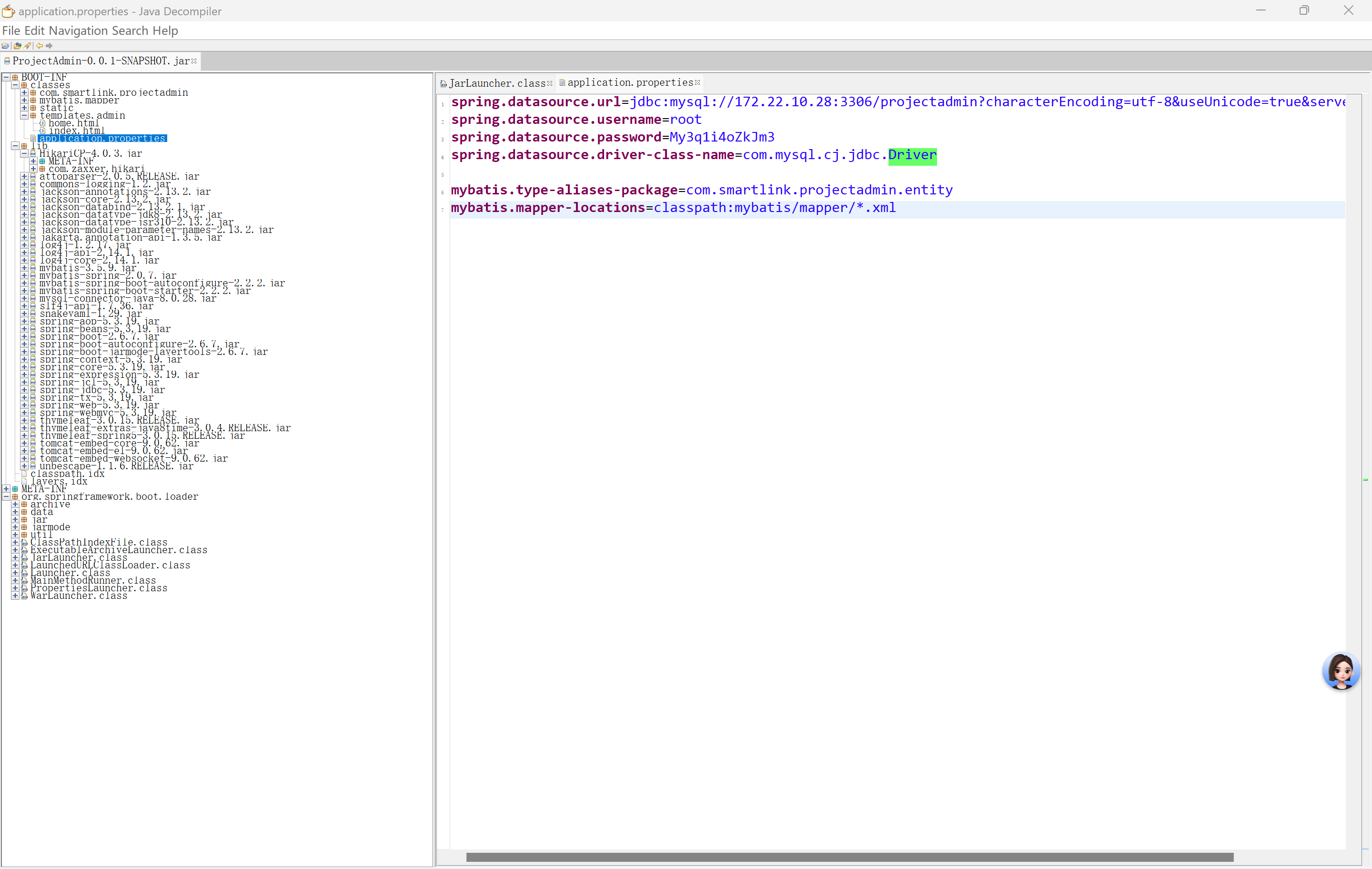Collapse the HikariCP-4.0.3.jar node

point(24,153)
